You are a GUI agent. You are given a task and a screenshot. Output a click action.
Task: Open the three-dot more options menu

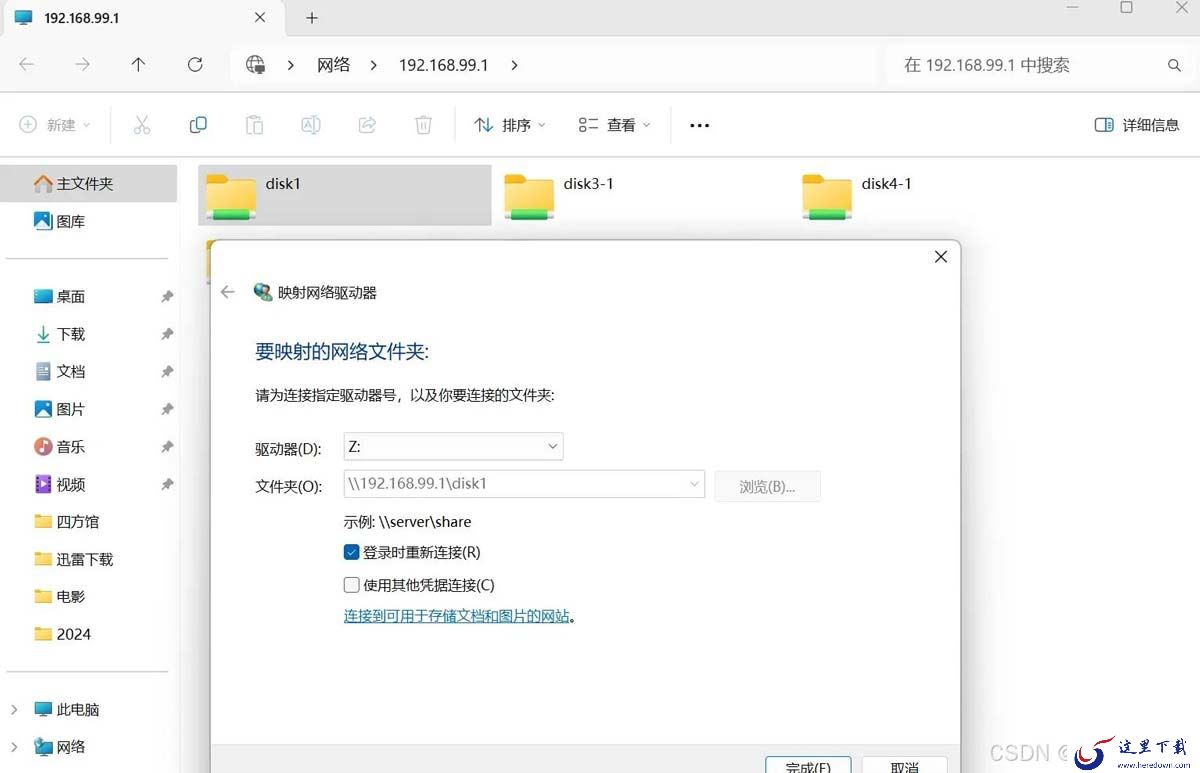click(700, 125)
